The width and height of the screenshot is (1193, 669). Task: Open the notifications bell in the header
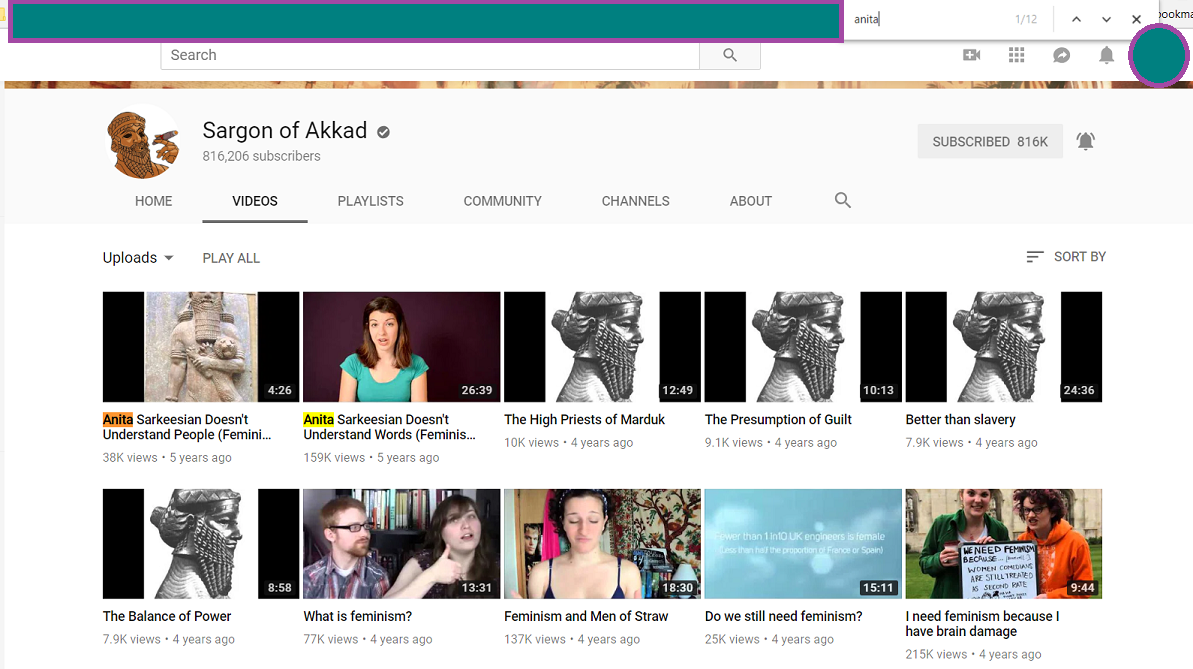coord(1106,55)
